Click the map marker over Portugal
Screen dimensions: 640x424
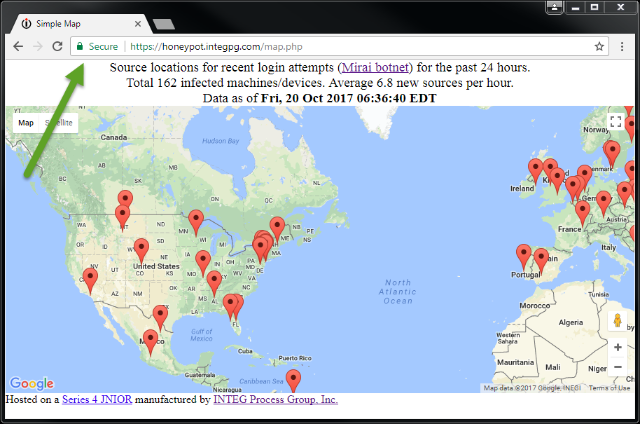click(x=524, y=255)
